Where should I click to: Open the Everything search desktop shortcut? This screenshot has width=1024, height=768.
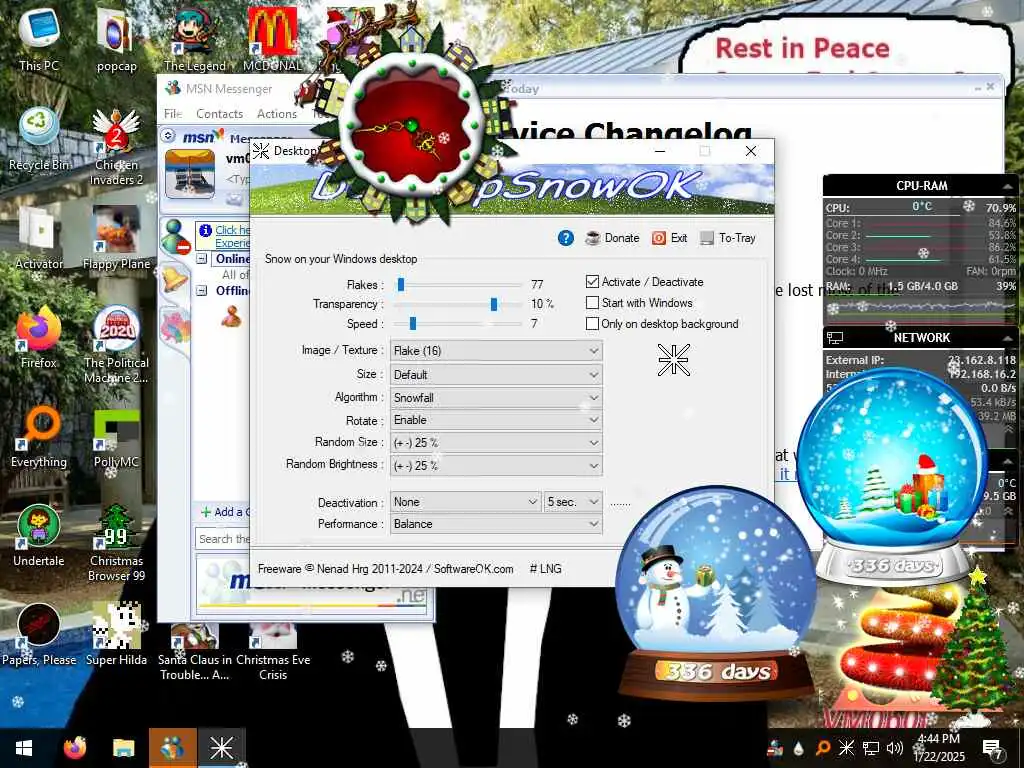point(39,436)
